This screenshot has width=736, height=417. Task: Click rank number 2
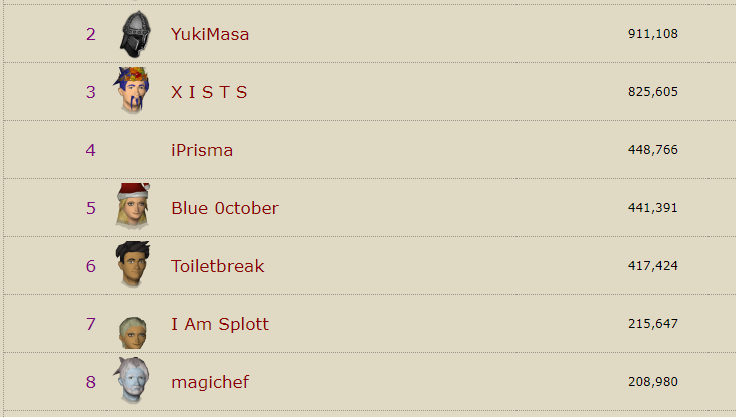point(91,34)
